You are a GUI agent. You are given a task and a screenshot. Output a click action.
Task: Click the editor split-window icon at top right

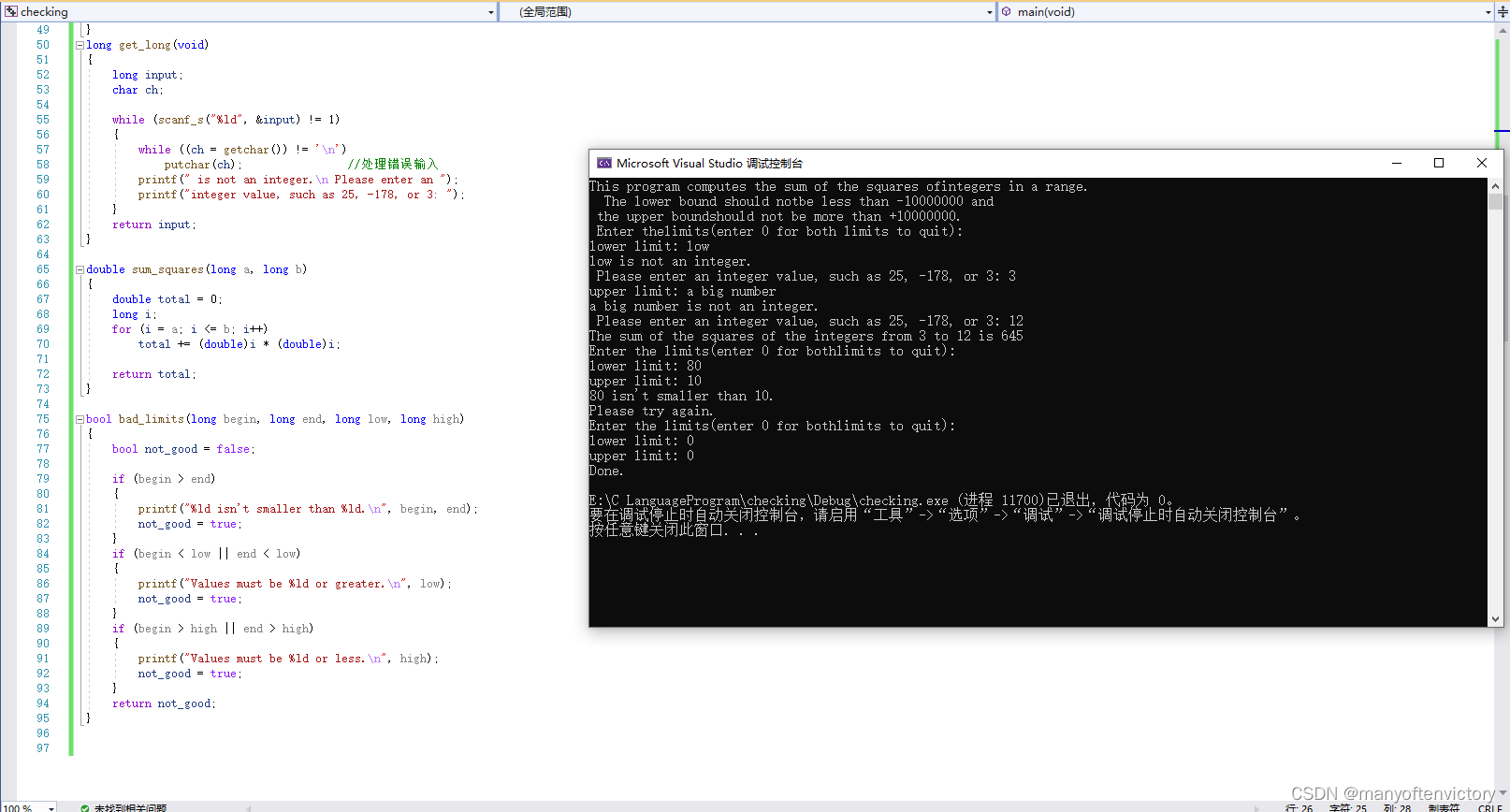tap(1503, 11)
